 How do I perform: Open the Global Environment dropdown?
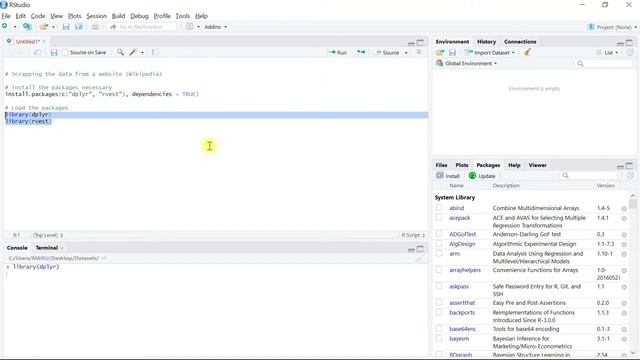[467, 63]
